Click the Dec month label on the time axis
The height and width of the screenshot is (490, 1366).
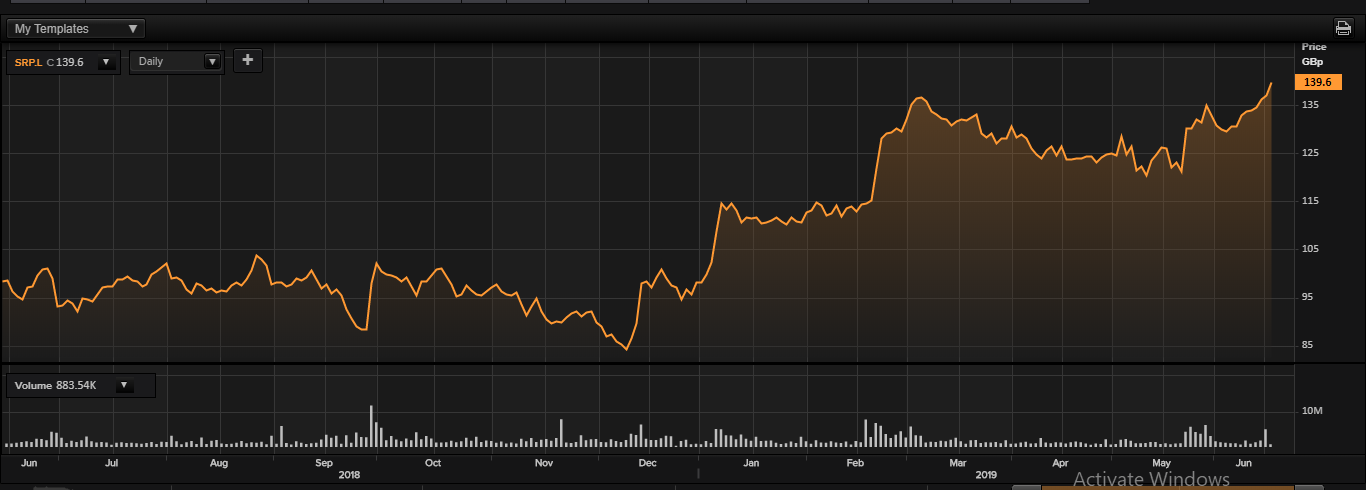[x=647, y=463]
